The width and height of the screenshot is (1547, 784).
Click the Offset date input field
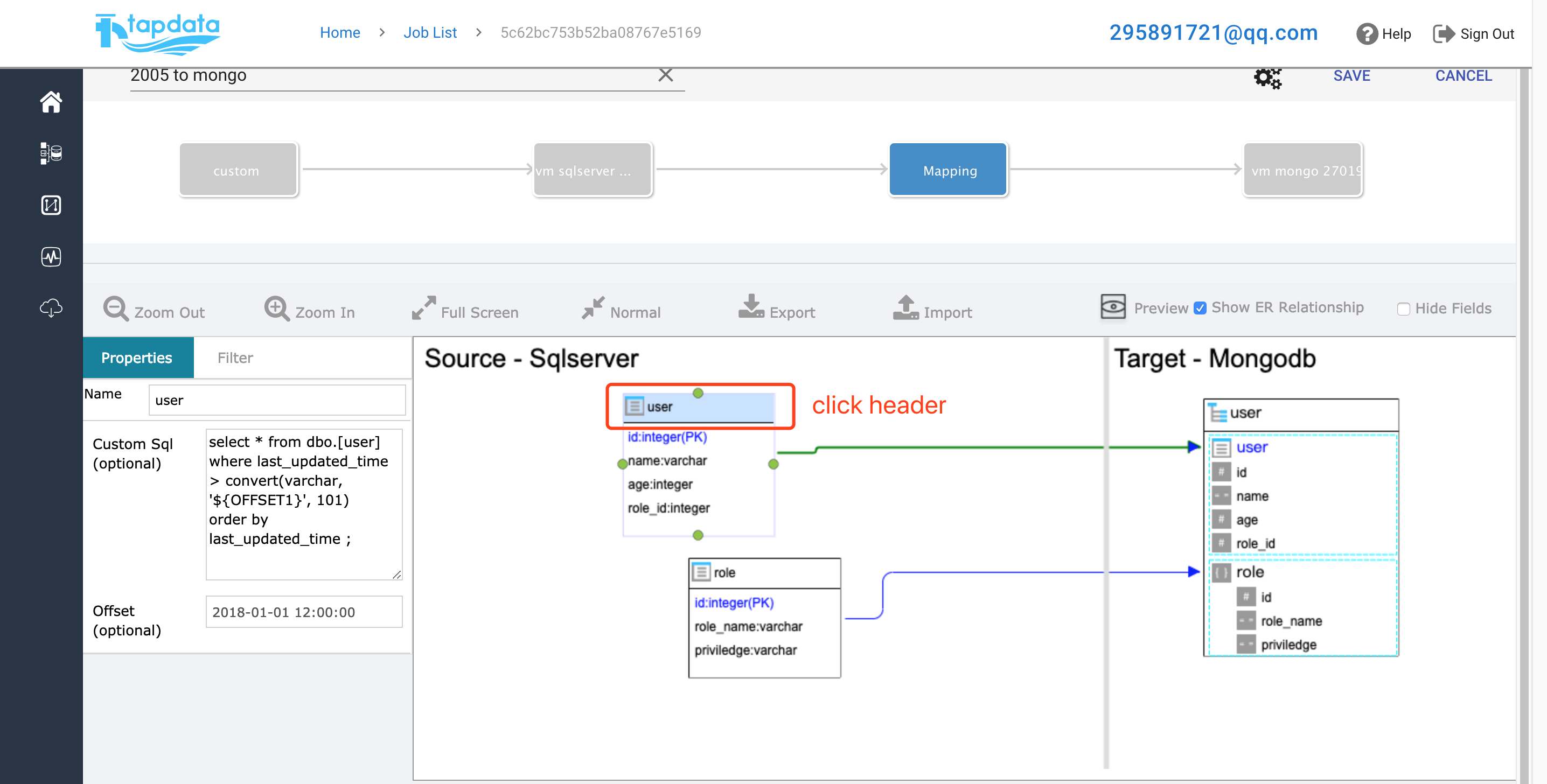pyautogui.click(x=304, y=612)
